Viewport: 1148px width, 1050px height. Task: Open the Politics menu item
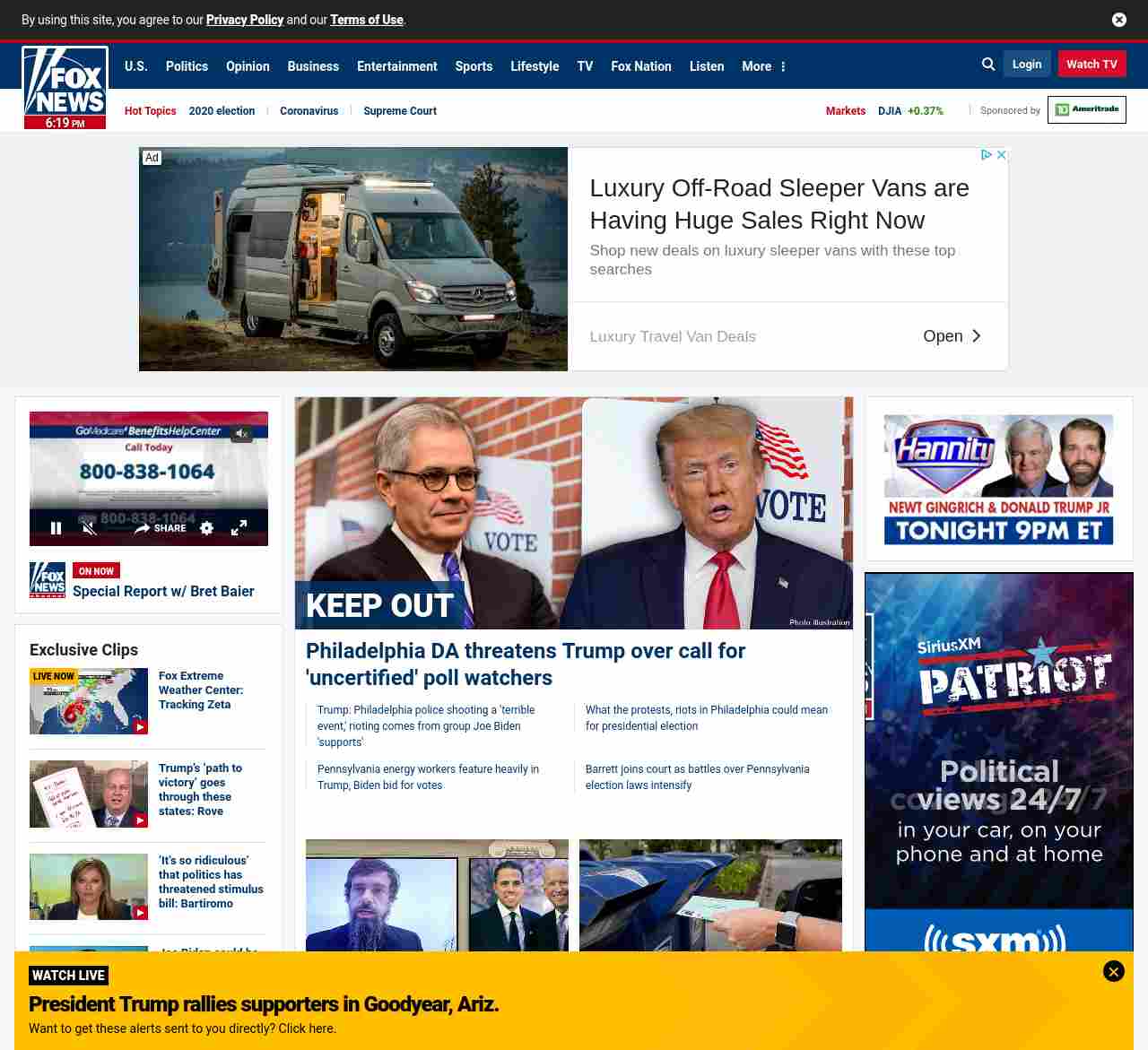(x=187, y=66)
